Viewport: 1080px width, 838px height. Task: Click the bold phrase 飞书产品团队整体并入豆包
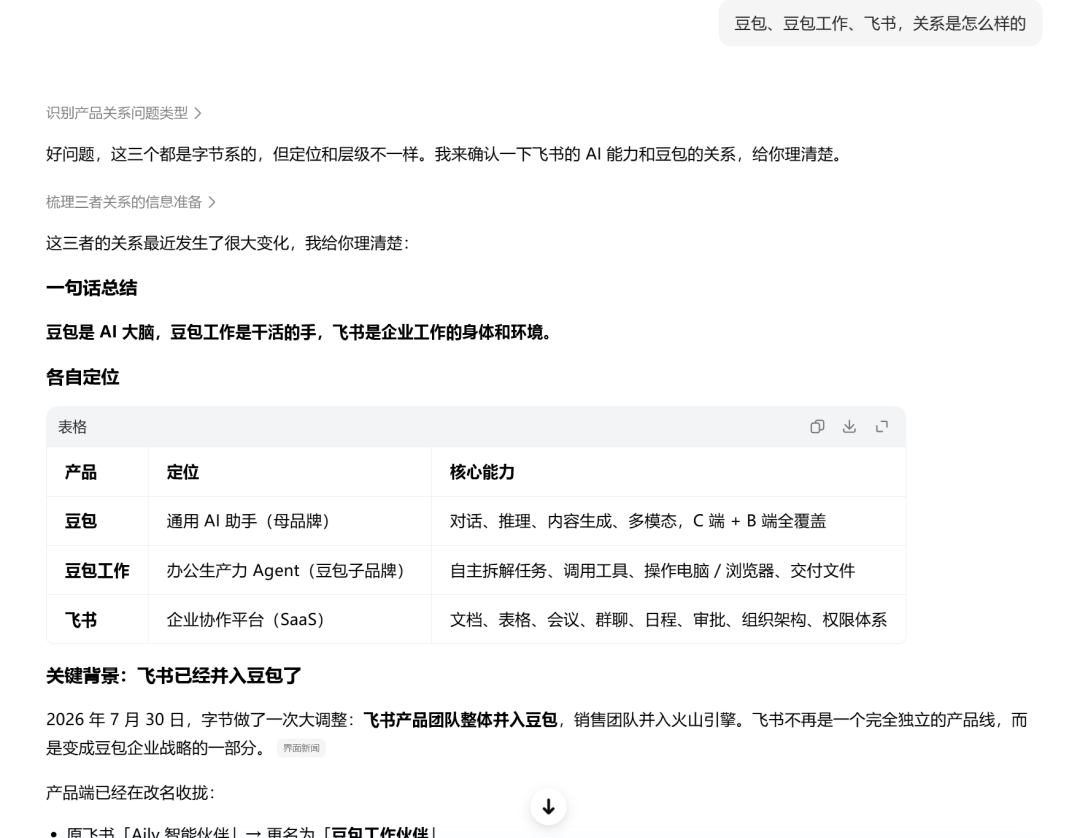(x=460, y=720)
